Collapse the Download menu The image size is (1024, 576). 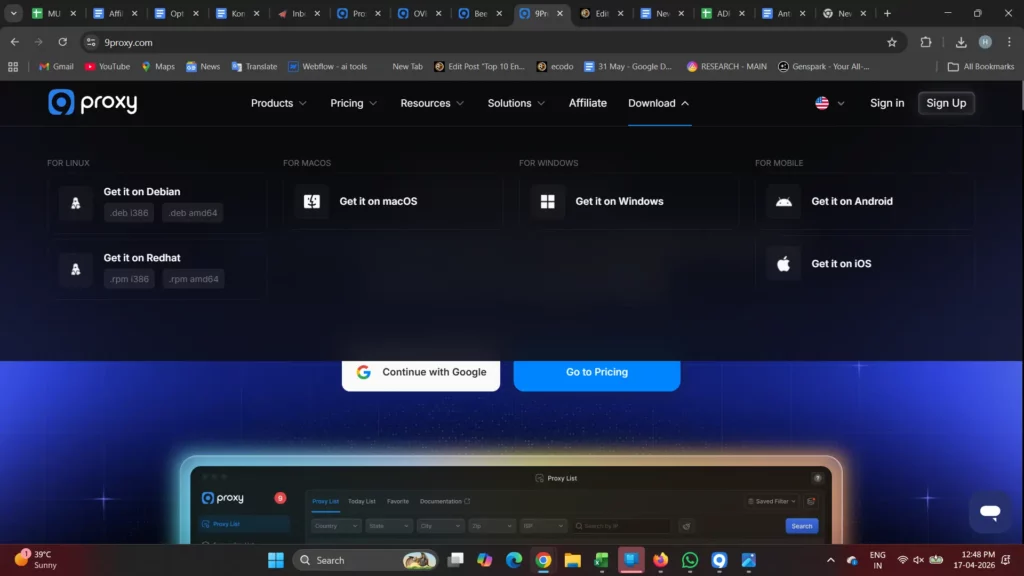[x=658, y=103]
